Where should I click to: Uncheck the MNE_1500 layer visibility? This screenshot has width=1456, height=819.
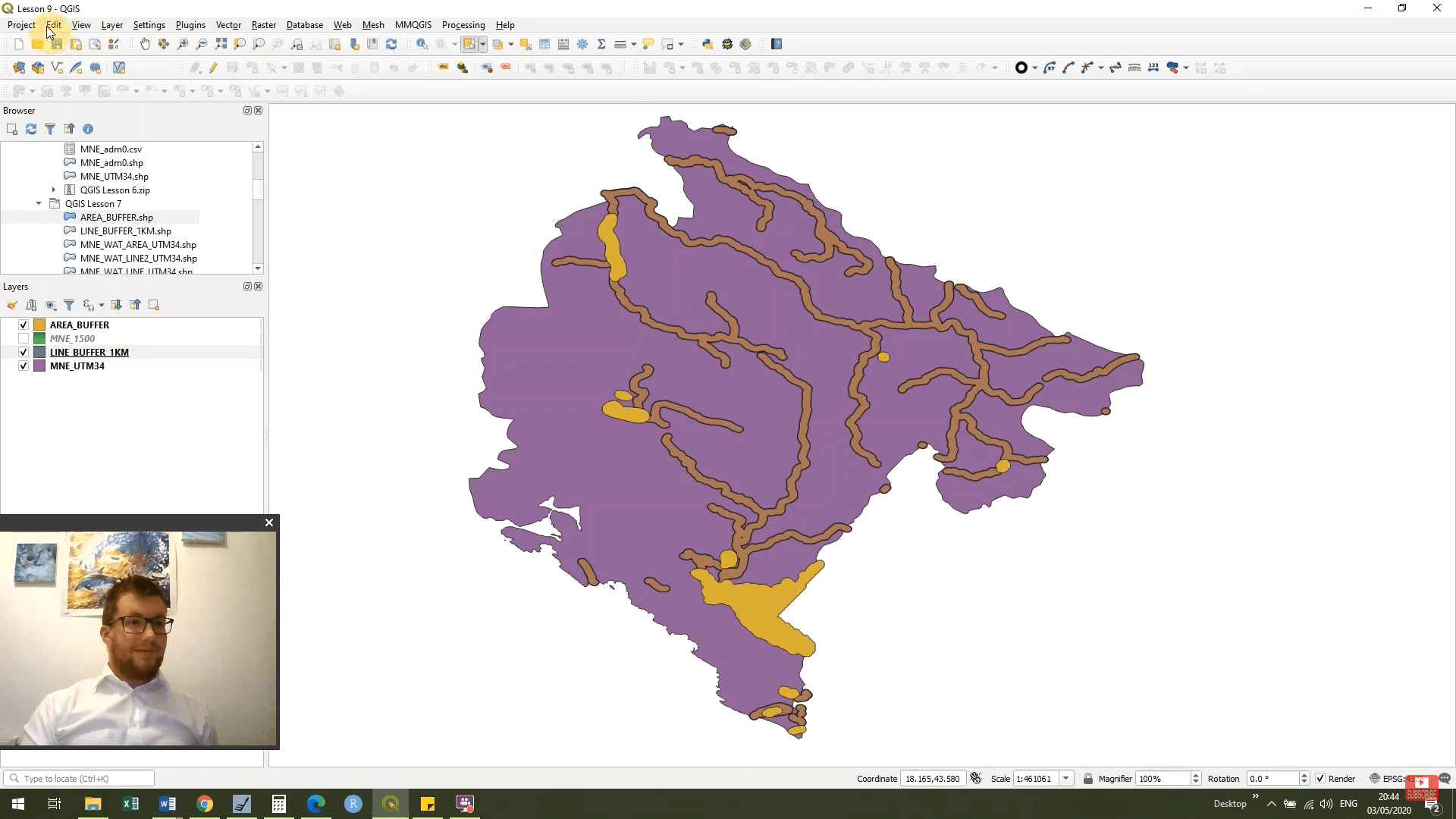point(24,338)
